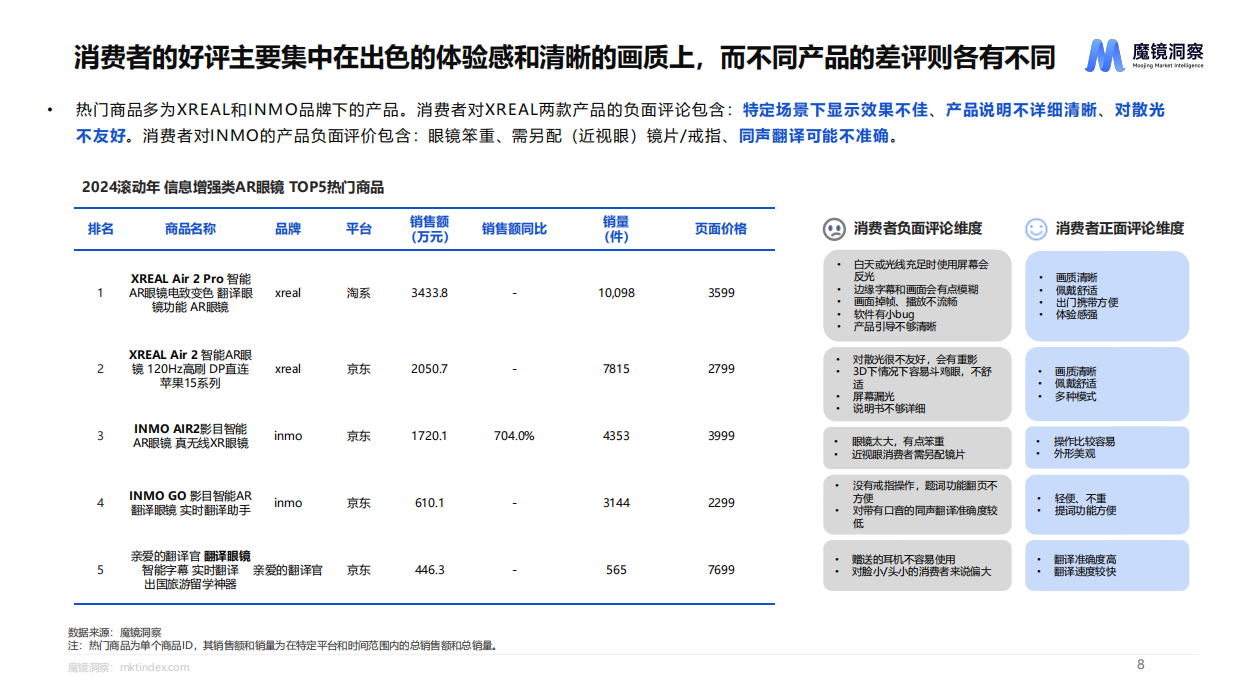
Task: Click the Mojing Market Intelligence logo
Action: tap(1144, 56)
